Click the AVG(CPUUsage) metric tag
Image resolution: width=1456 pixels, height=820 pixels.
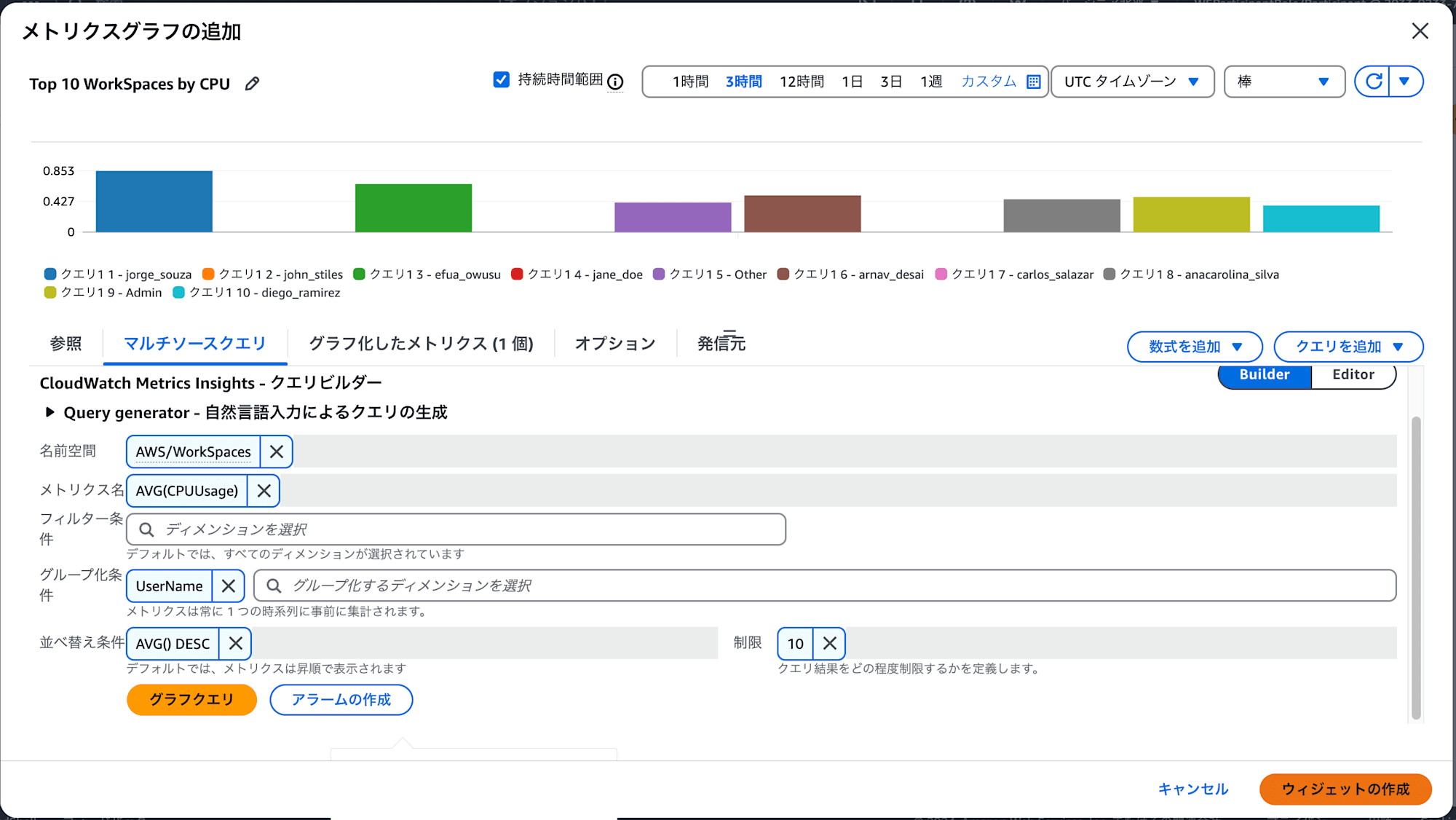(187, 491)
